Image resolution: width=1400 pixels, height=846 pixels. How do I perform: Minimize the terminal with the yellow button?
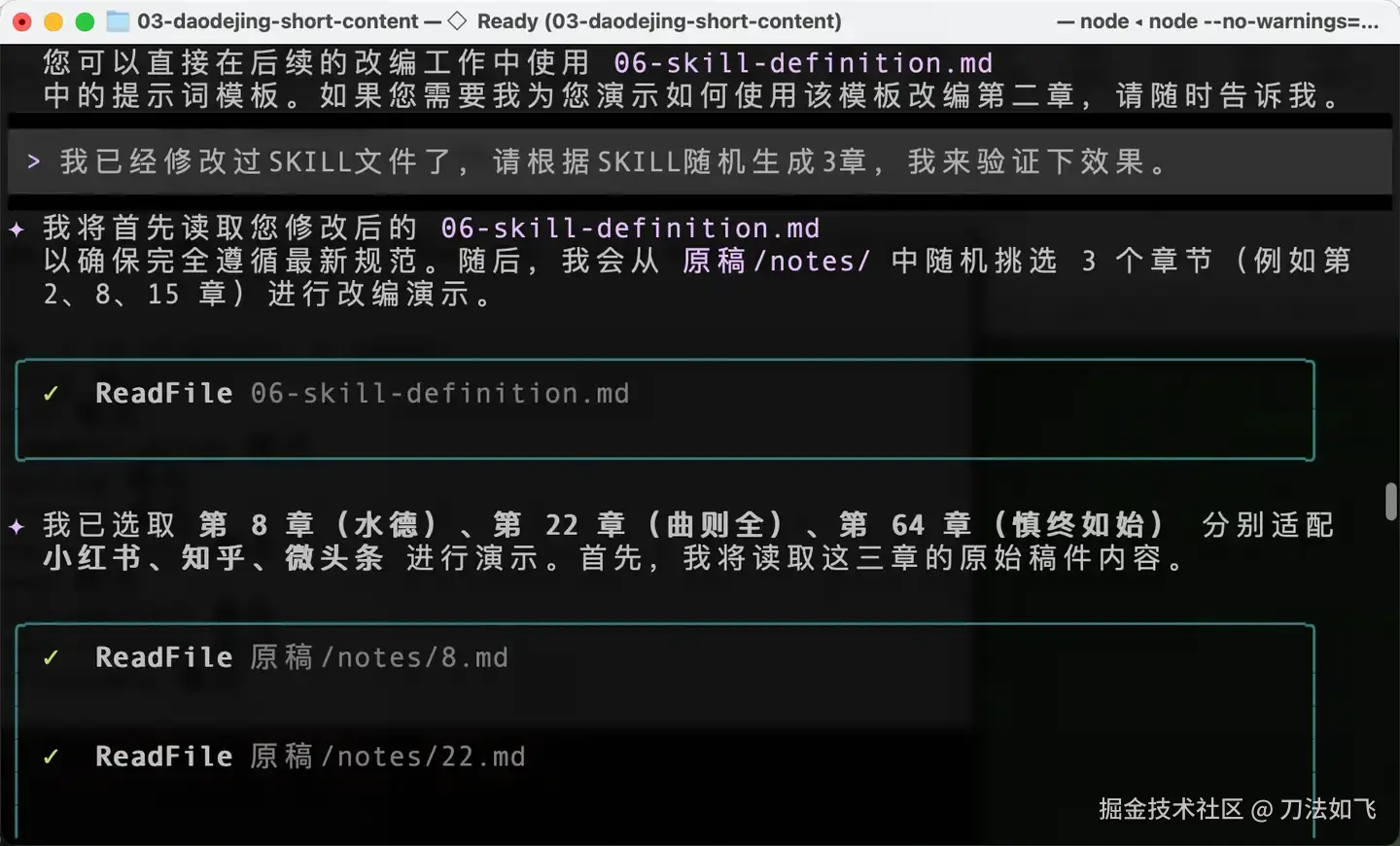click(53, 21)
